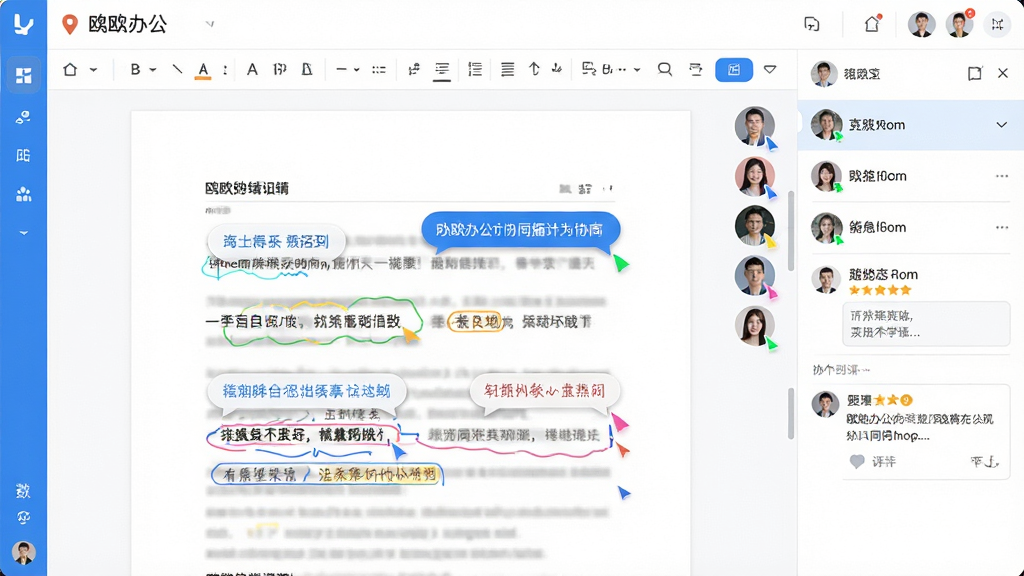1024x576 pixels.
Task: Open the triangle dropdown at the toolbar end
Action: tap(770, 69)
